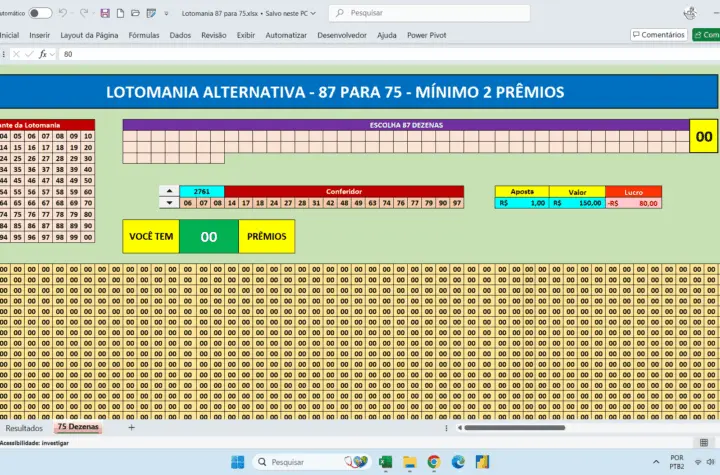
Task: Open the Layout da Página tab
Action: [x=89, y=35]
